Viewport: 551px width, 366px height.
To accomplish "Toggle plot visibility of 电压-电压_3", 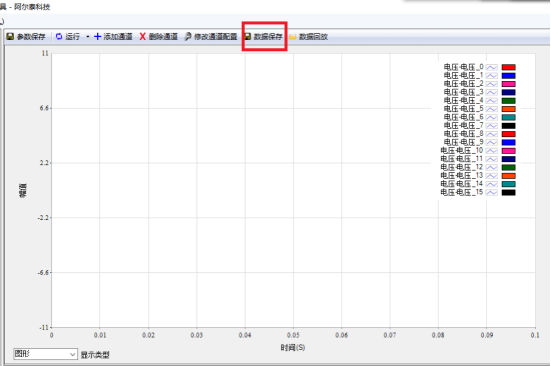I will click(492, 92).
